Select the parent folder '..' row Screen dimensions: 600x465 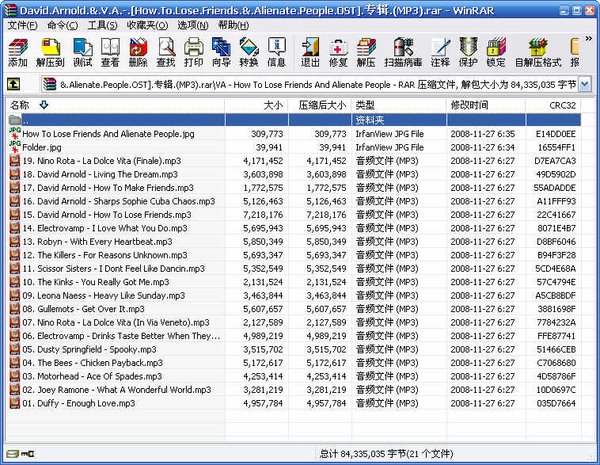click(293, 120)
